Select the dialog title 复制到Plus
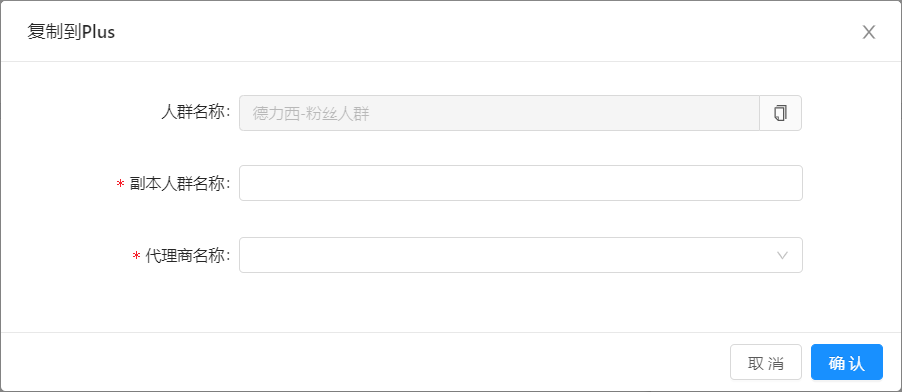The width and height of the screenshot is (902, 392). point(71,32)
